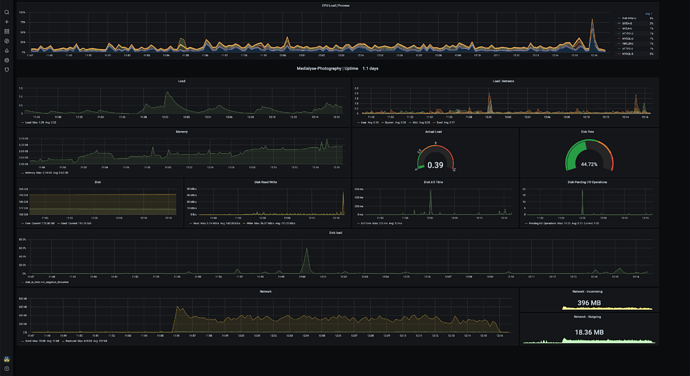Open the Load panel title menu
Image resolution: width=690 pixels, height=376 pixels.
182,81
